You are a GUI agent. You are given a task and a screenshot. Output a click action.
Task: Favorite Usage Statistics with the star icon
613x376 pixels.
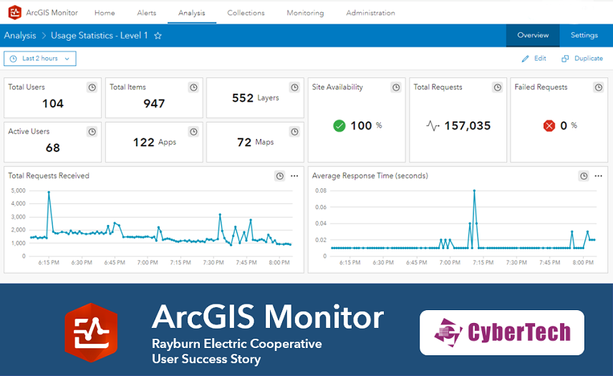click(158, 36)
